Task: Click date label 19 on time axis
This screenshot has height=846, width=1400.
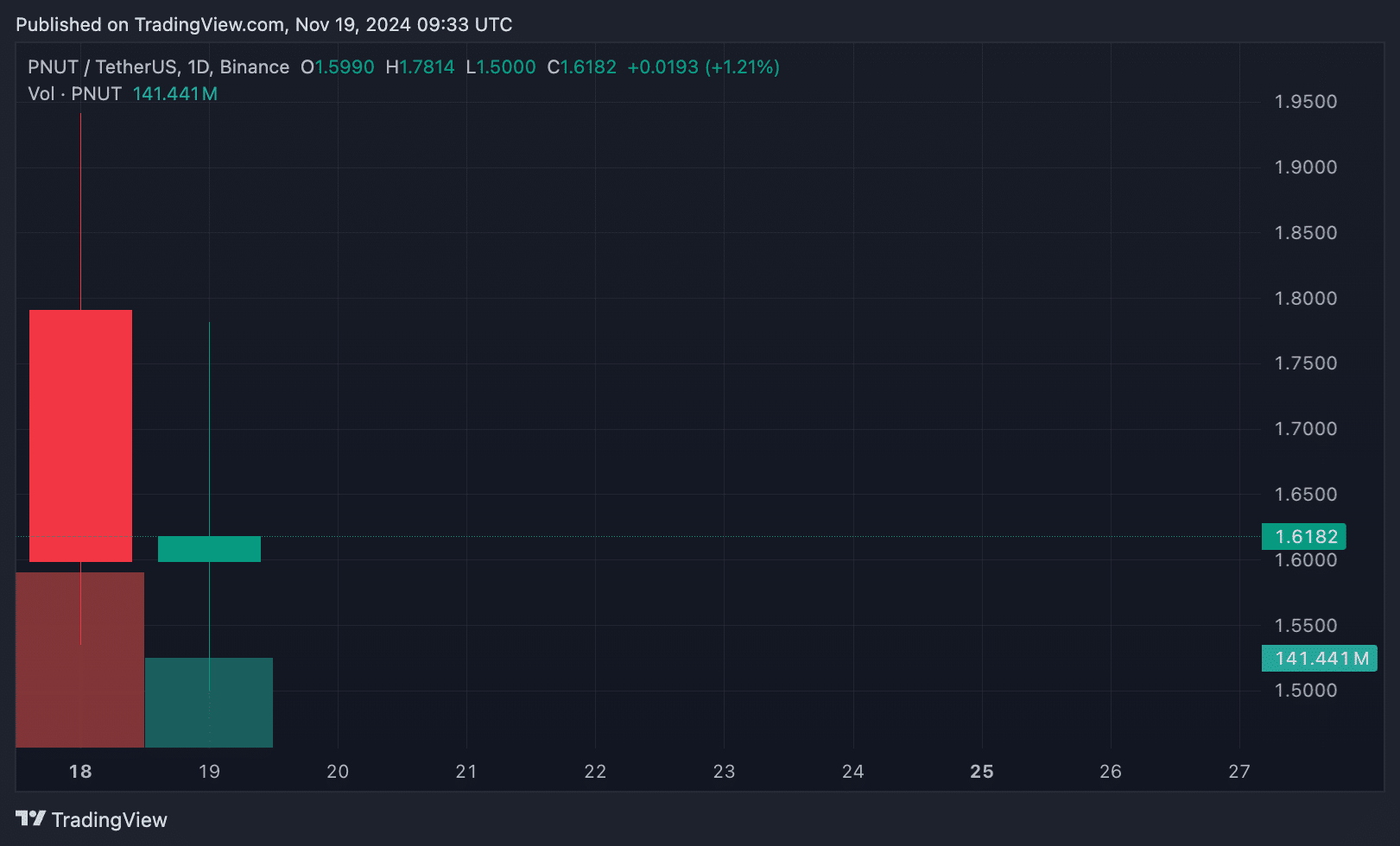Action: (x=209, y=772)
